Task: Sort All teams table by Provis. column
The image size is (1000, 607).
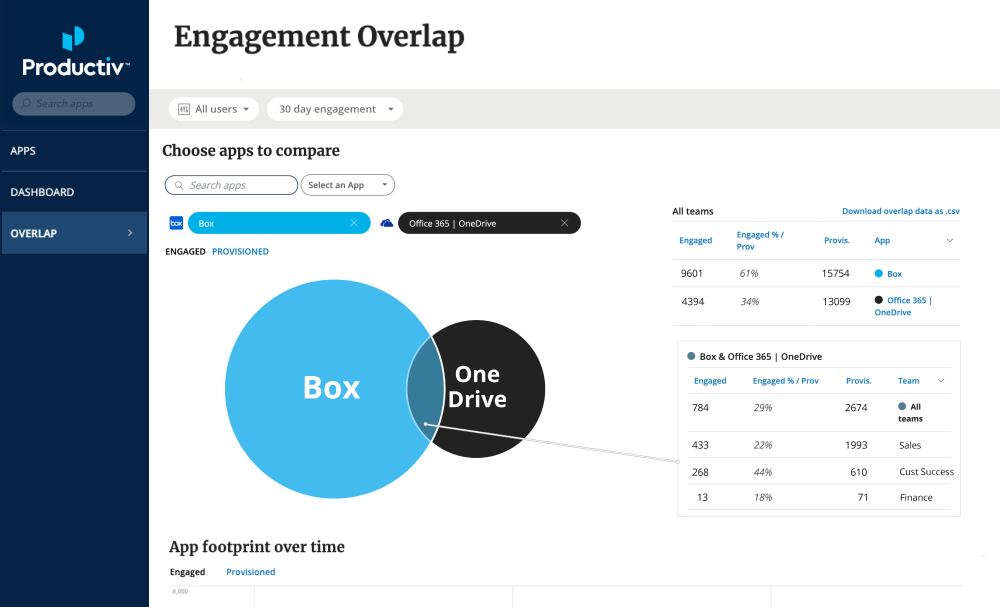Action: coord(837,240)
